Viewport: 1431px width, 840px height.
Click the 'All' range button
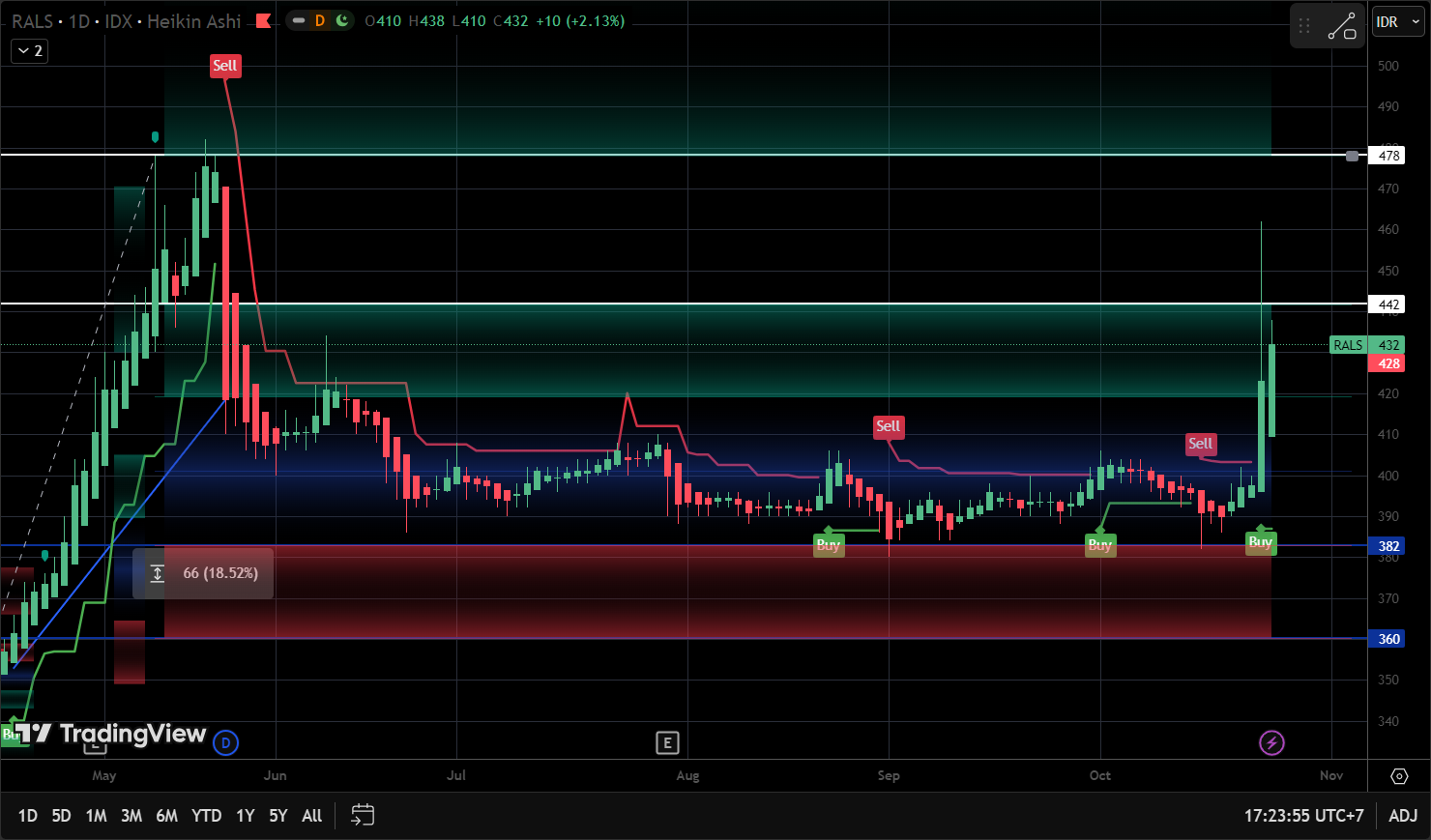tap(311, 816)
